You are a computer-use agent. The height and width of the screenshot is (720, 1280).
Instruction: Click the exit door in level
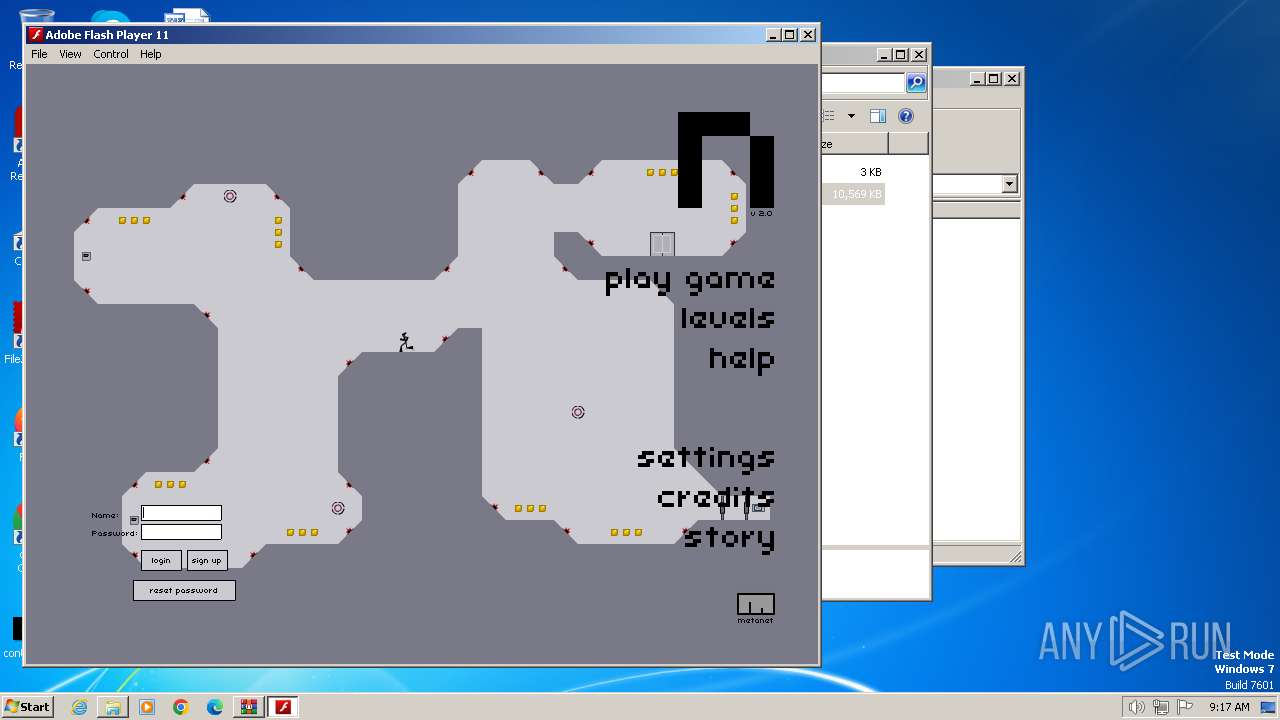[x=662, y=244]
